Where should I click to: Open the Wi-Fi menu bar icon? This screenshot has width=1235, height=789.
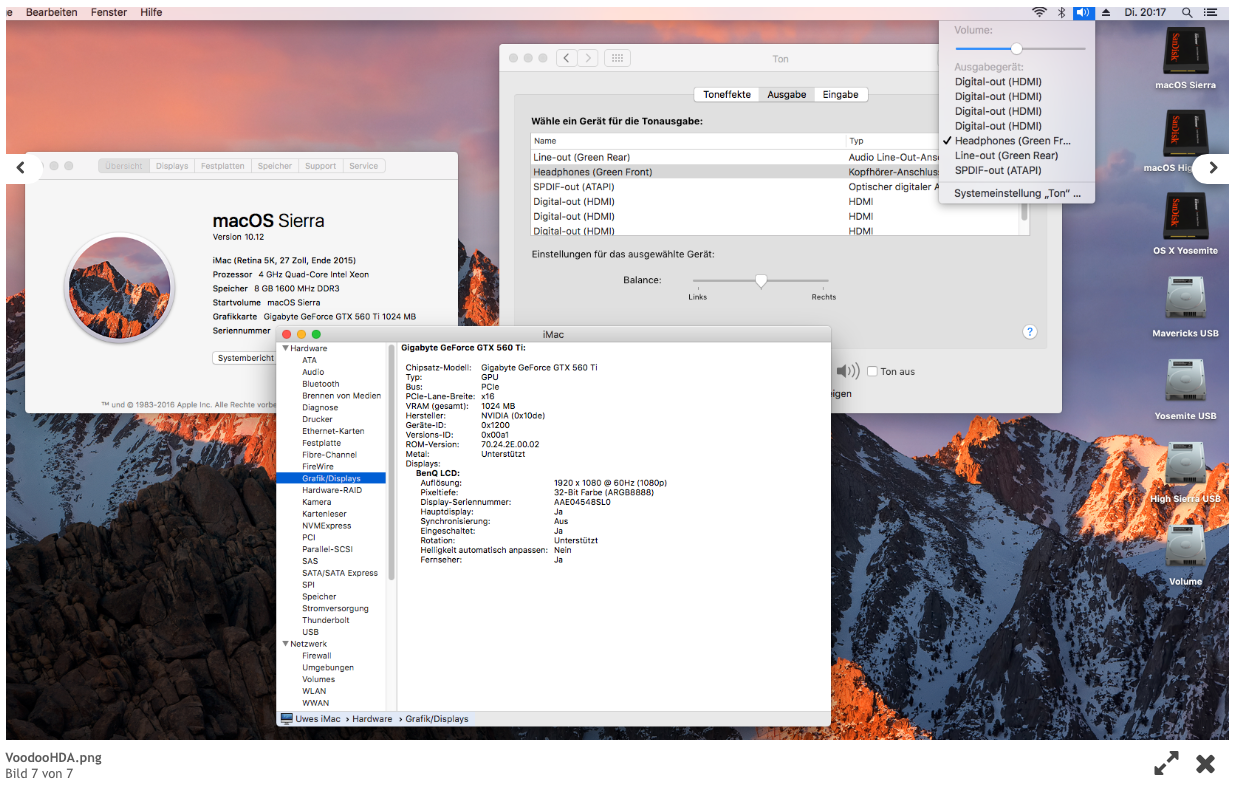click(x=1039, y=12)
